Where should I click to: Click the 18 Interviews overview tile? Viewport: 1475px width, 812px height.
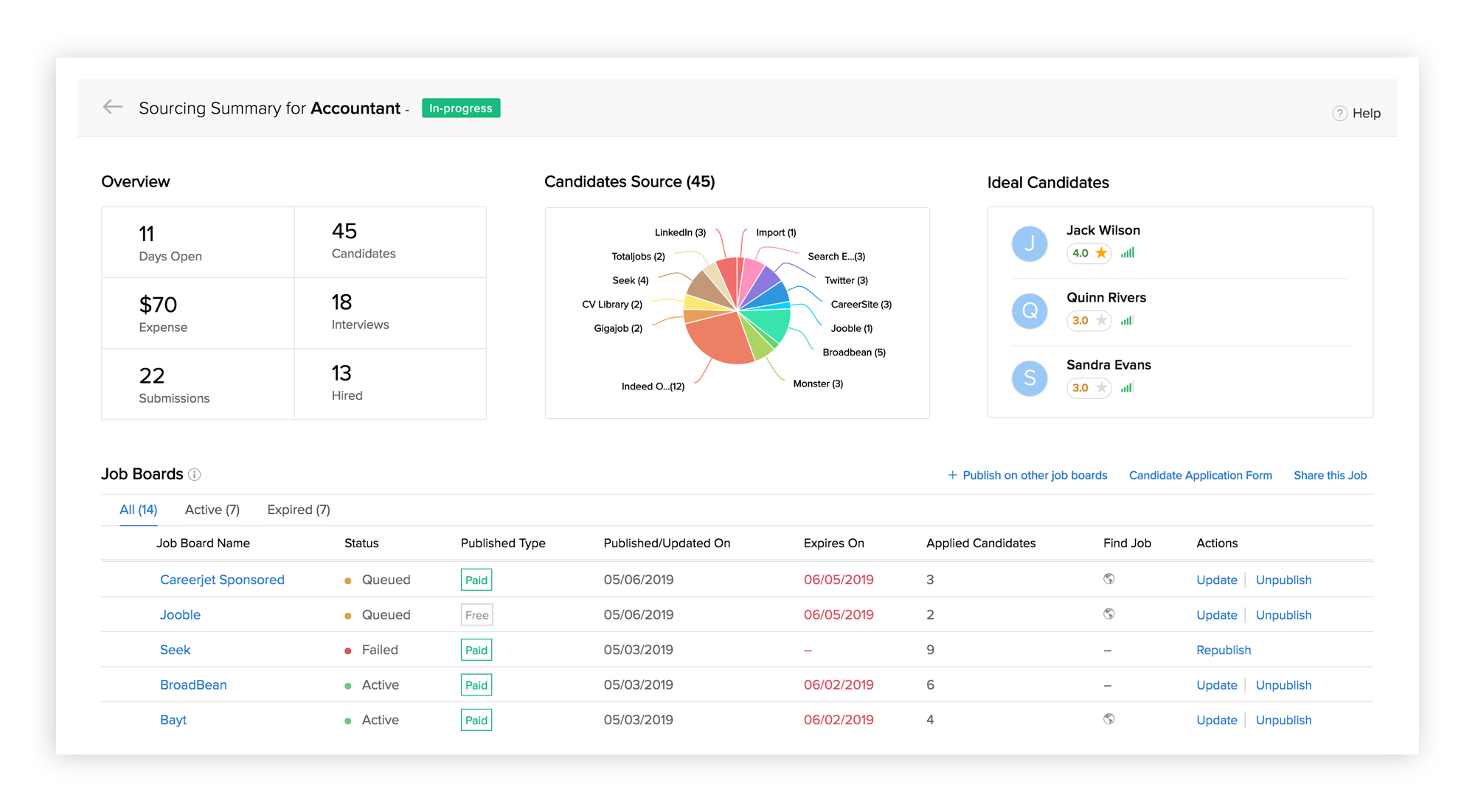389,313
